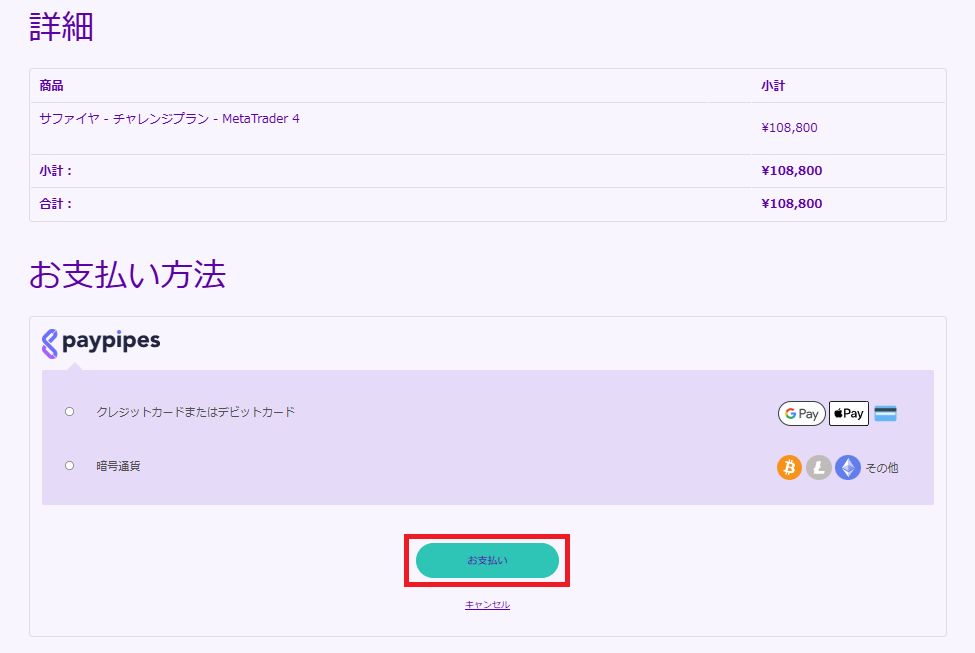Screen dimensions: 975x653
Task: Click the bold ¥108,800 in 合計 row
Action: [792, 203]
